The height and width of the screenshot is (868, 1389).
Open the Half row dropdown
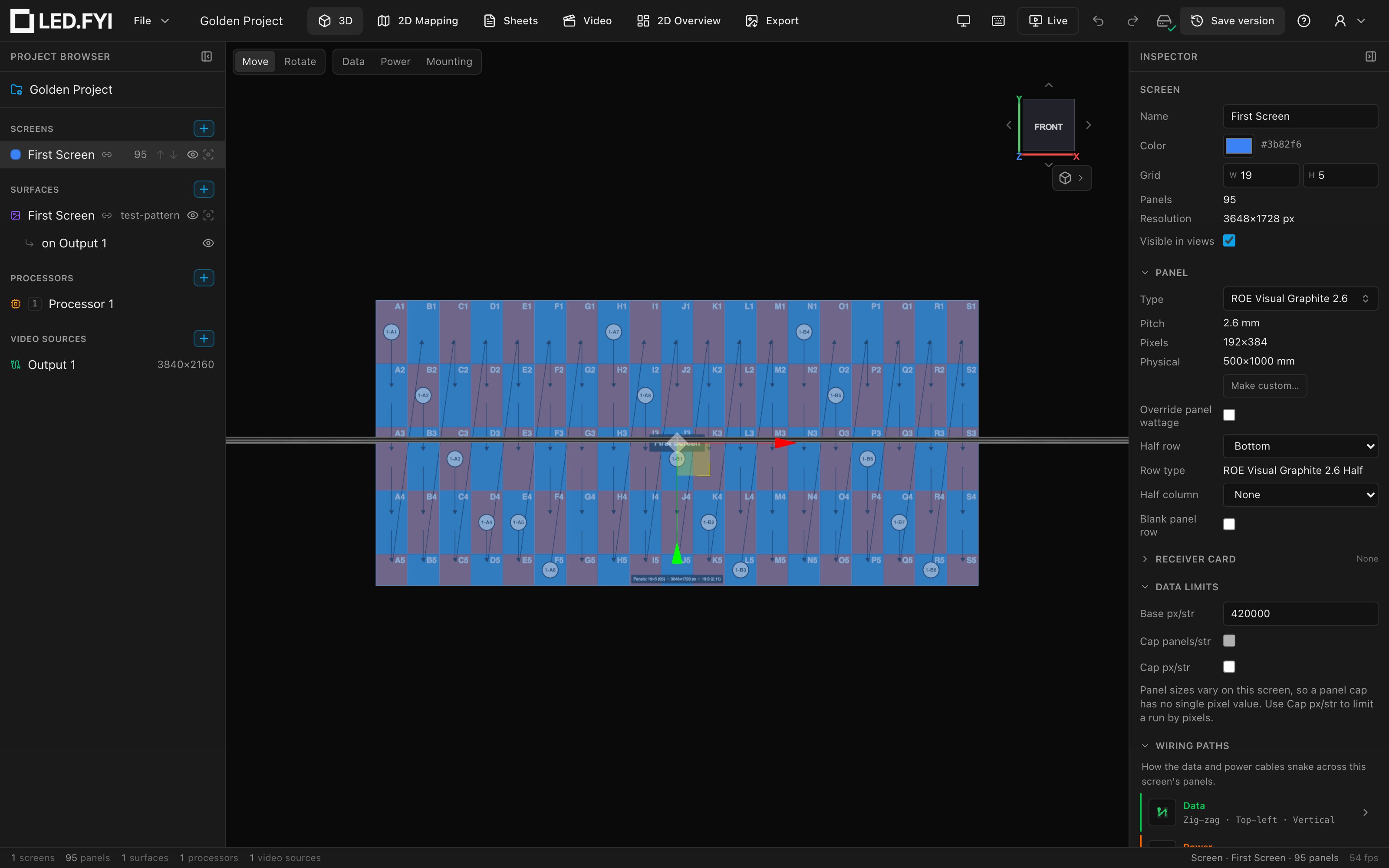1300,446
